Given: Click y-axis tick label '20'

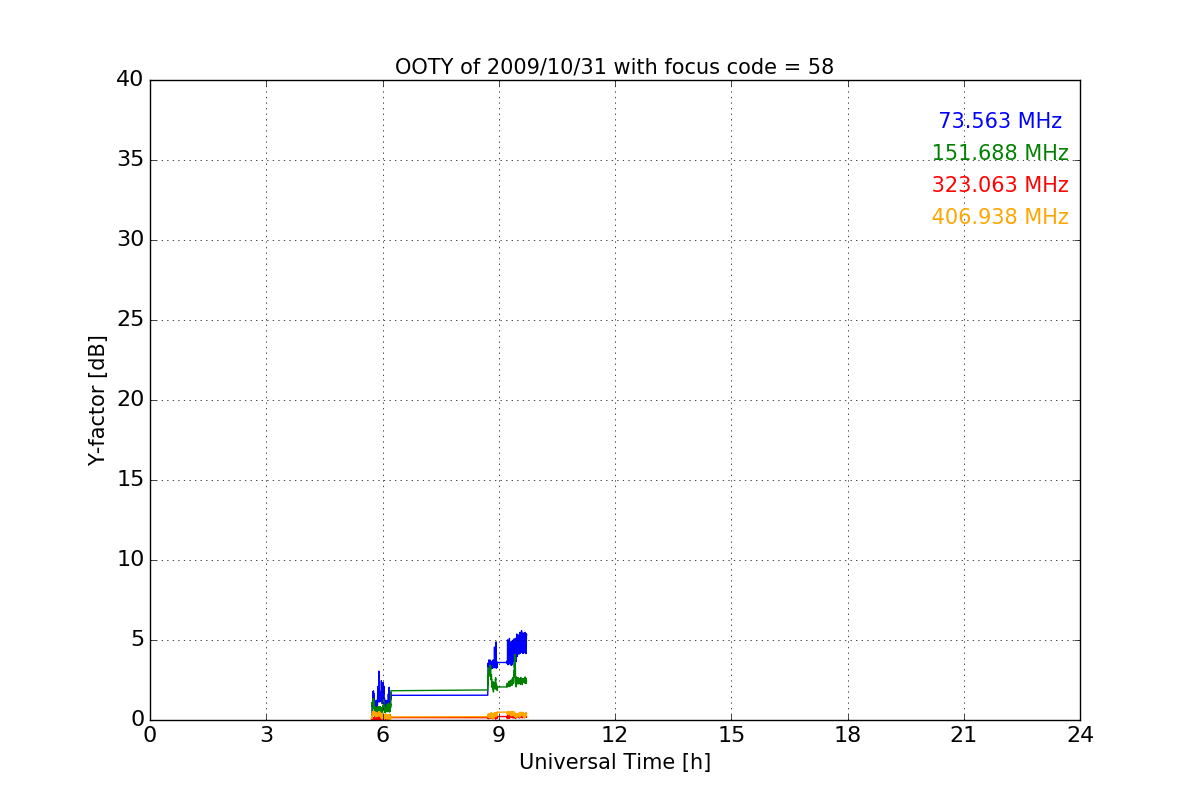Looking at the screenshot, I should point(130,400).
